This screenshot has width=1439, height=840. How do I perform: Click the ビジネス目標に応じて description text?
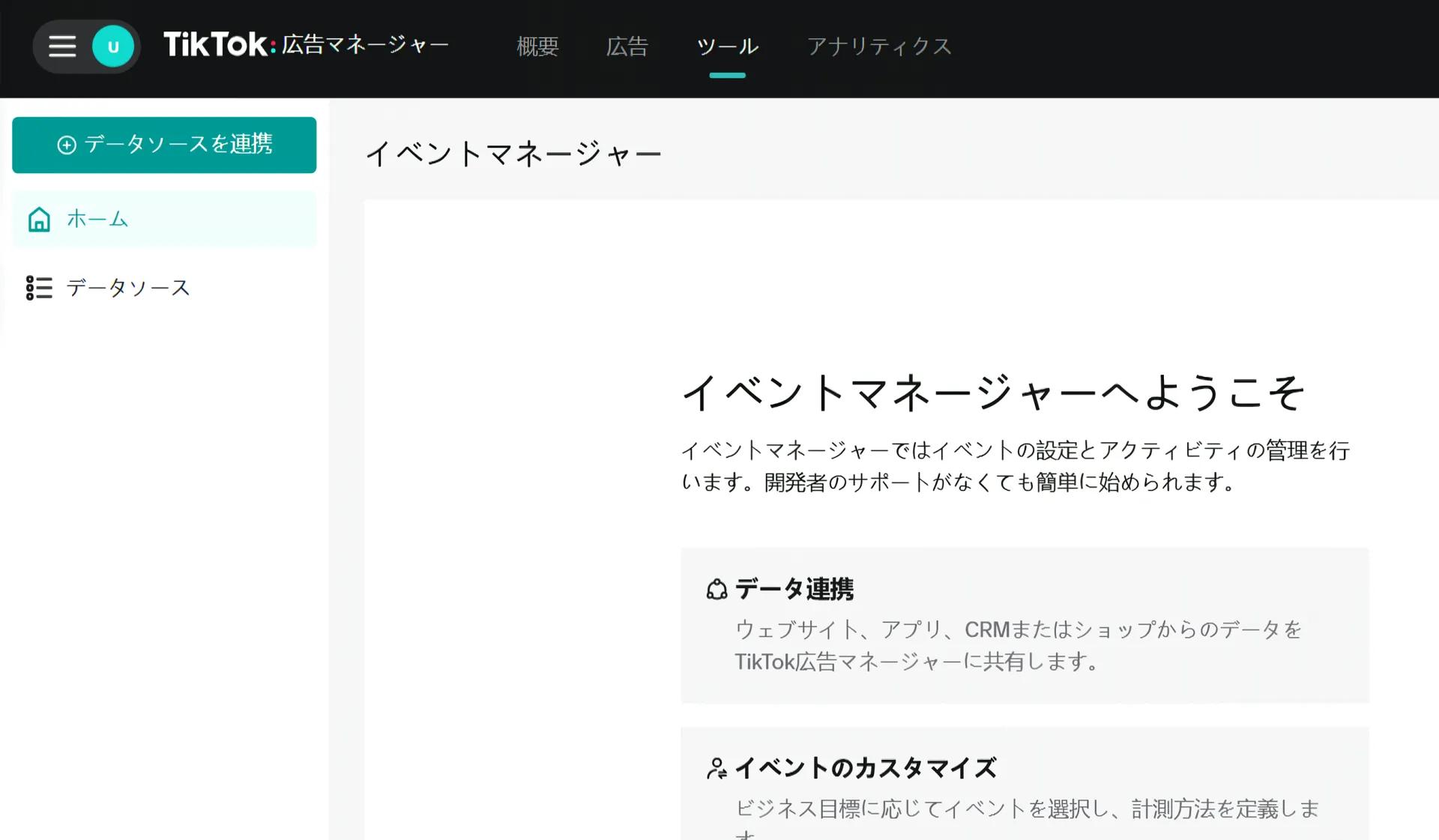[1027, 818]
